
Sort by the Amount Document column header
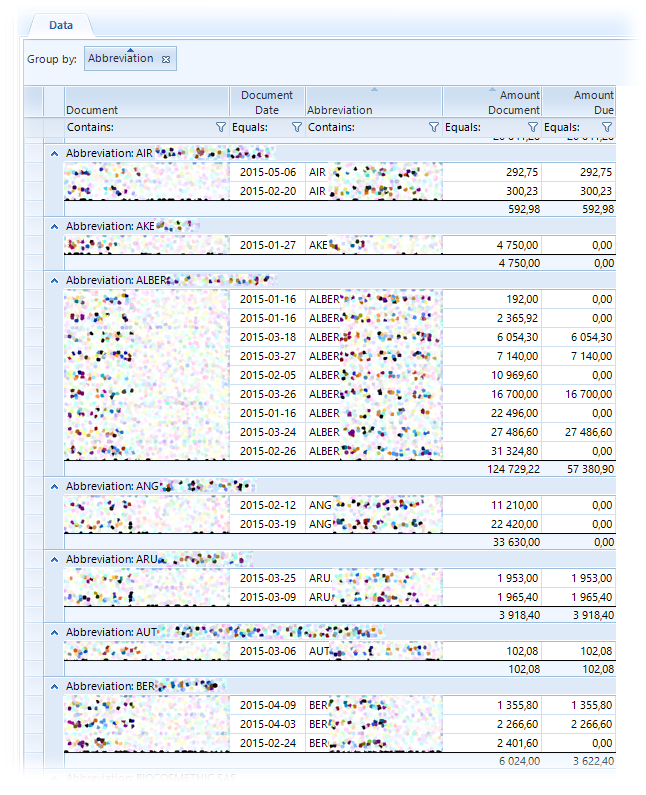(x=492, y=102)
